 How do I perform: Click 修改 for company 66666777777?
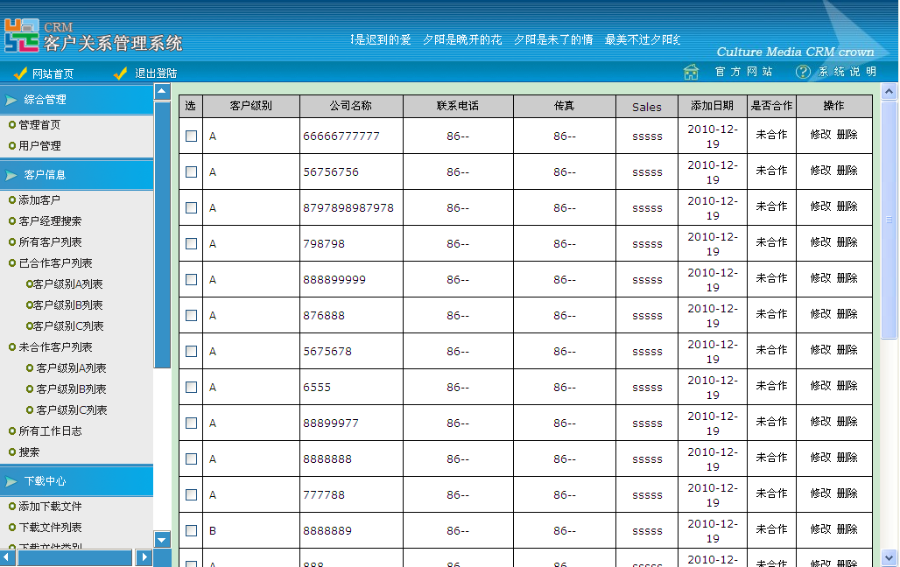(821, 134)
